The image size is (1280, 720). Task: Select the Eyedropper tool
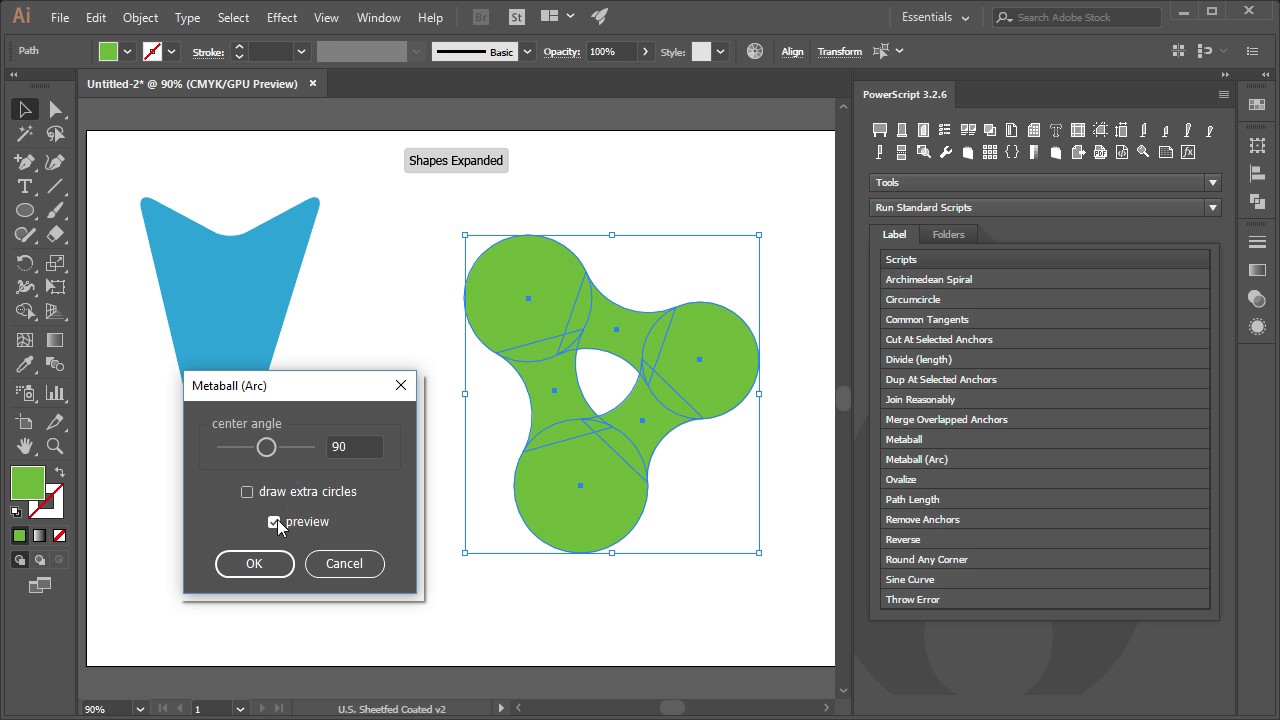pos(25,365)
